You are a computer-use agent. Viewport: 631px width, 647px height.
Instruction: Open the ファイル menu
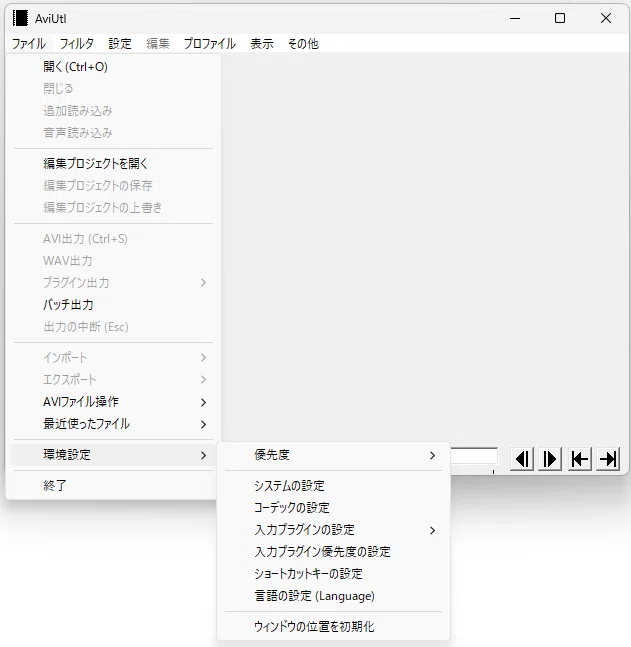pyautogui.click(x=28, y=43)
